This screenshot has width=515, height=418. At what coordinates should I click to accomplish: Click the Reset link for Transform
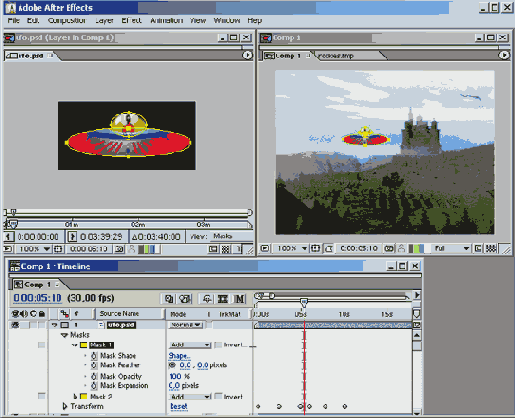tap(179, 406)
